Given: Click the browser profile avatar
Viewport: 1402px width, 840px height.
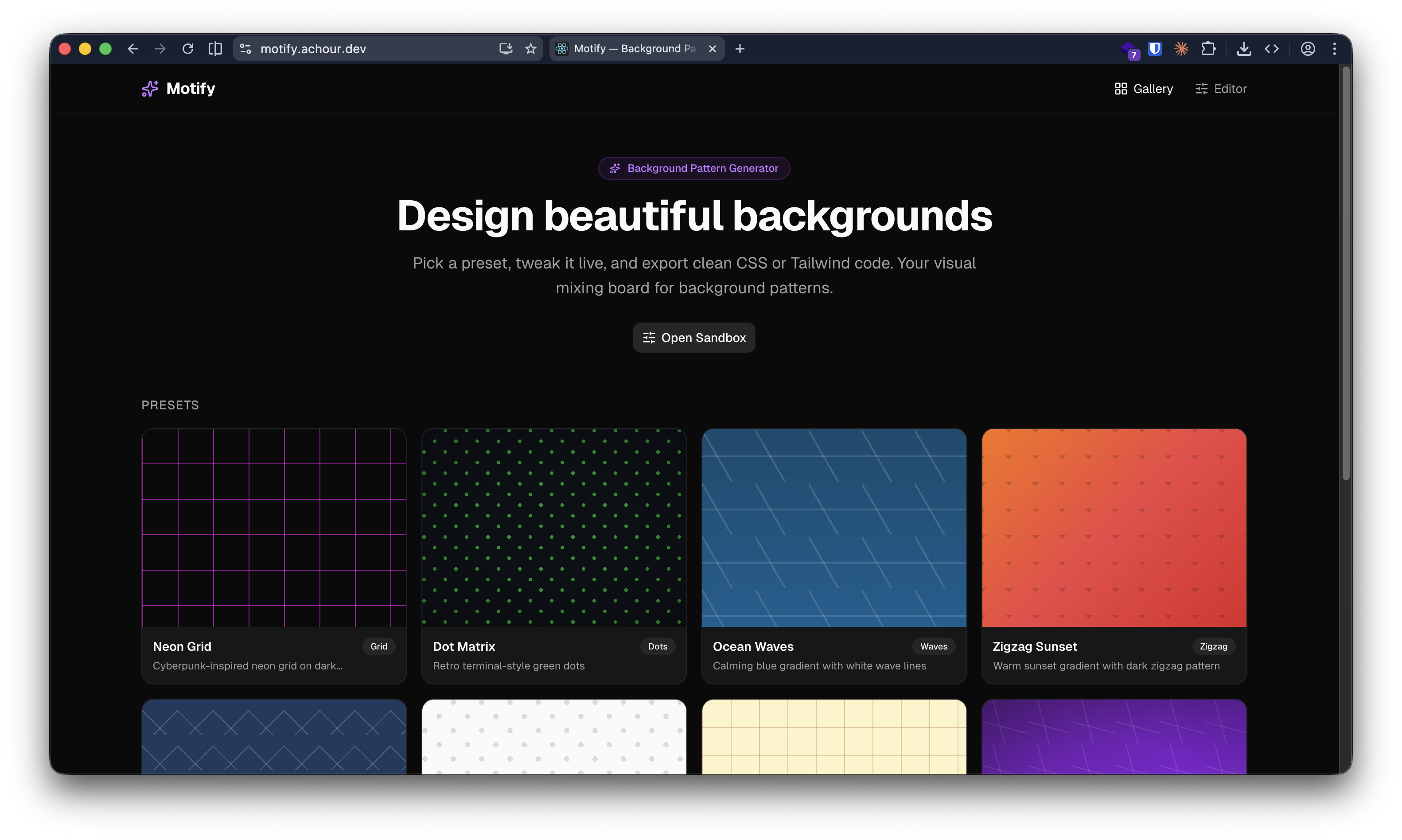Looking at the screenshot, I should 1308,49.
